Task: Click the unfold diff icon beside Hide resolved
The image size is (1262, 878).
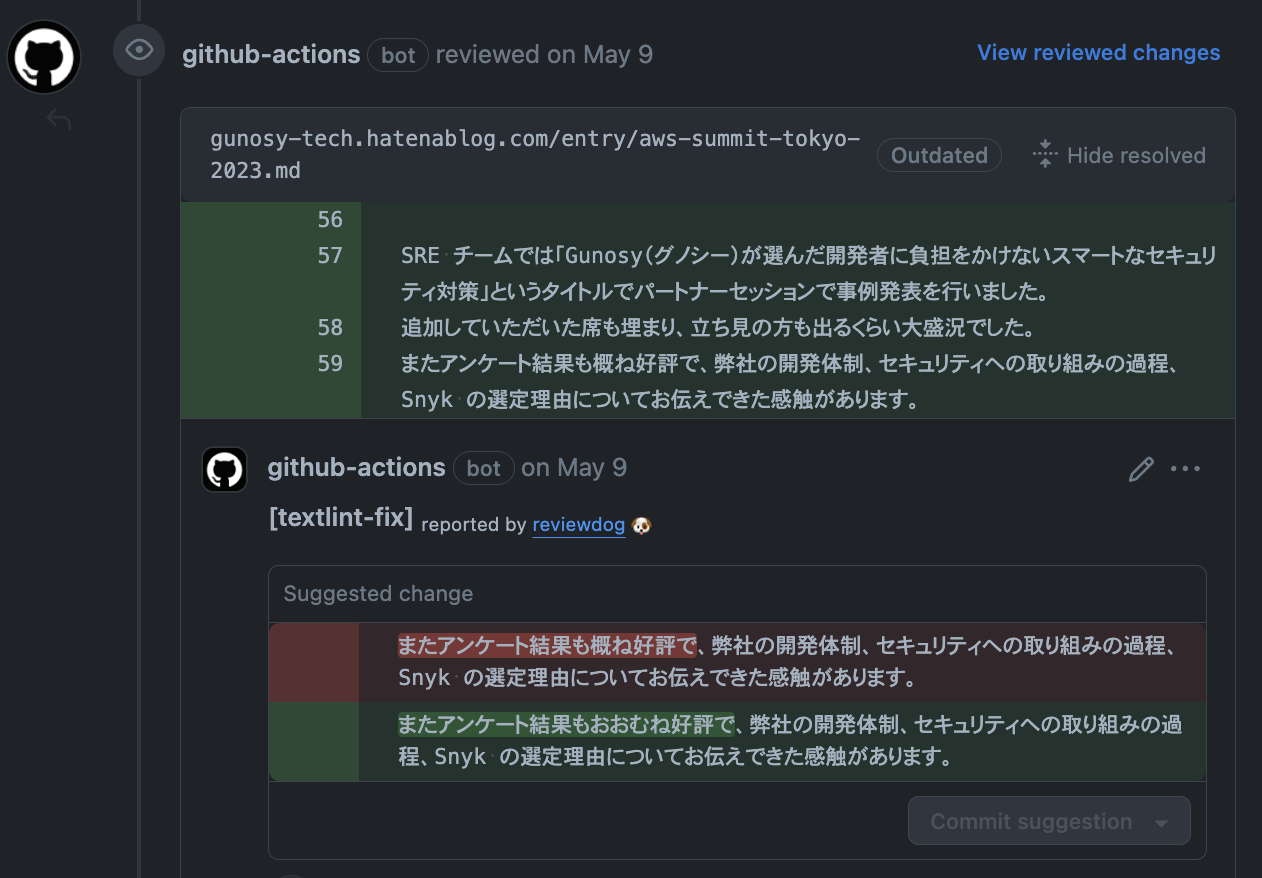Action: [x=1044, y=154]
